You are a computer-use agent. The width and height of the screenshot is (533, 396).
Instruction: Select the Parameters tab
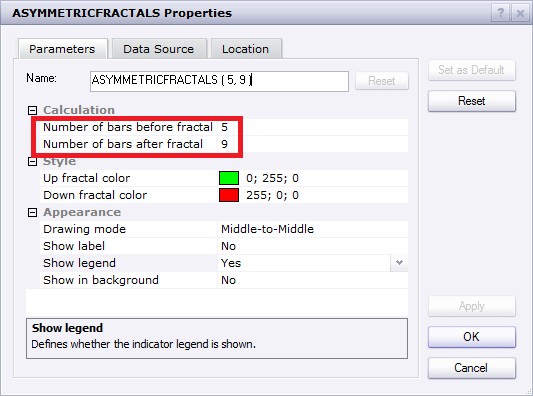click(x=62, y=49)
